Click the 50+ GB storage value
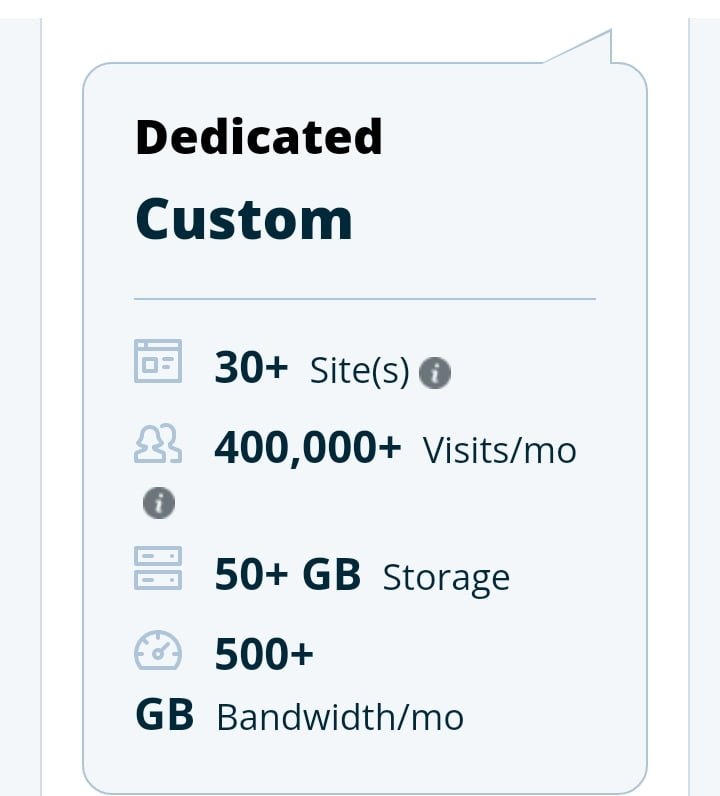720x796 pixels. pos(287,575)
